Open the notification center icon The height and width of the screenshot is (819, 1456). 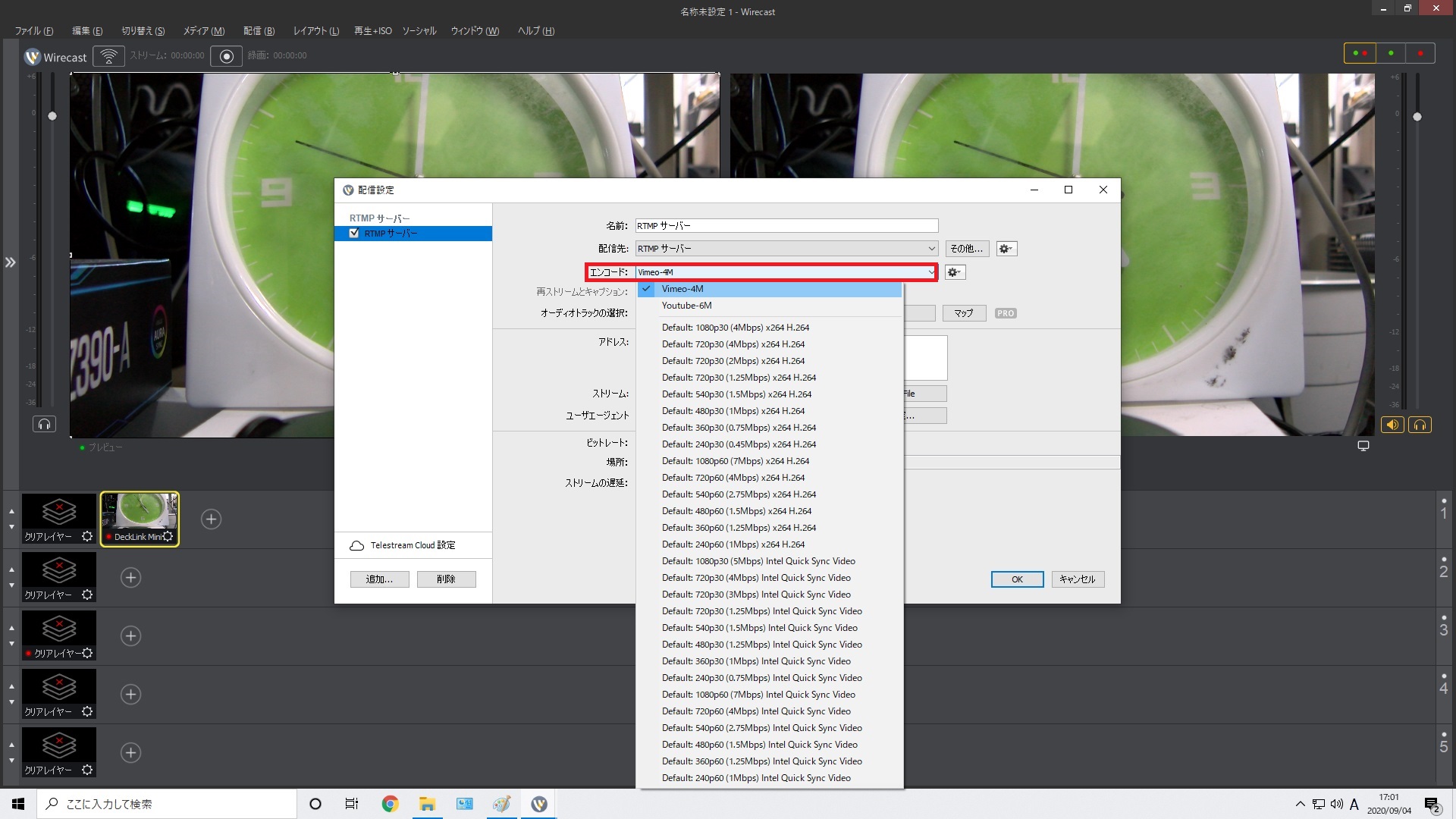(1432, 804)
